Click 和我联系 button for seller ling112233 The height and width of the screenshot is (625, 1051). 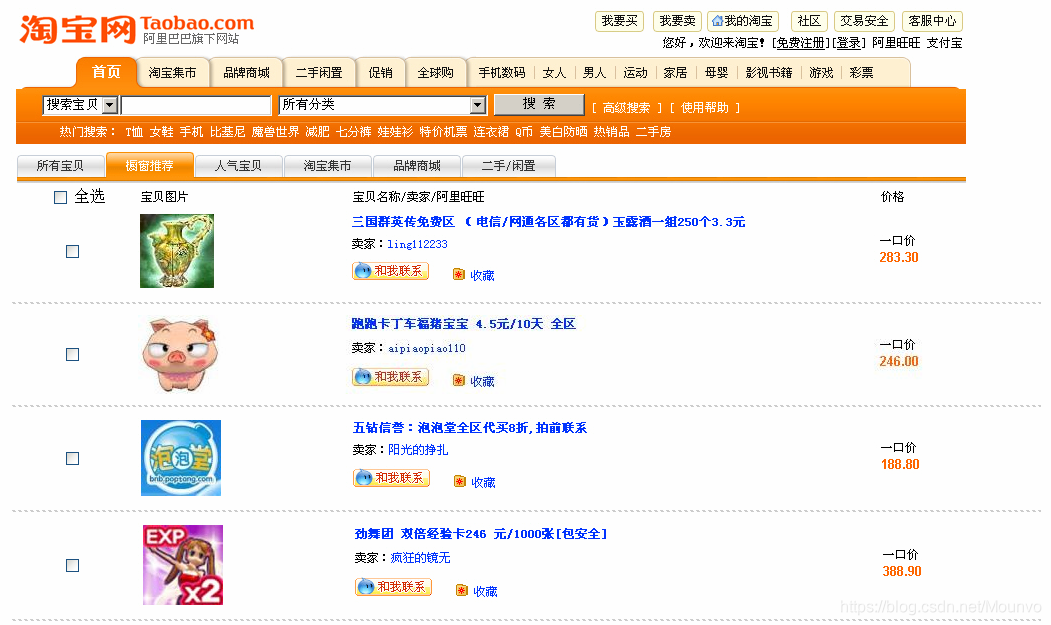390,271
